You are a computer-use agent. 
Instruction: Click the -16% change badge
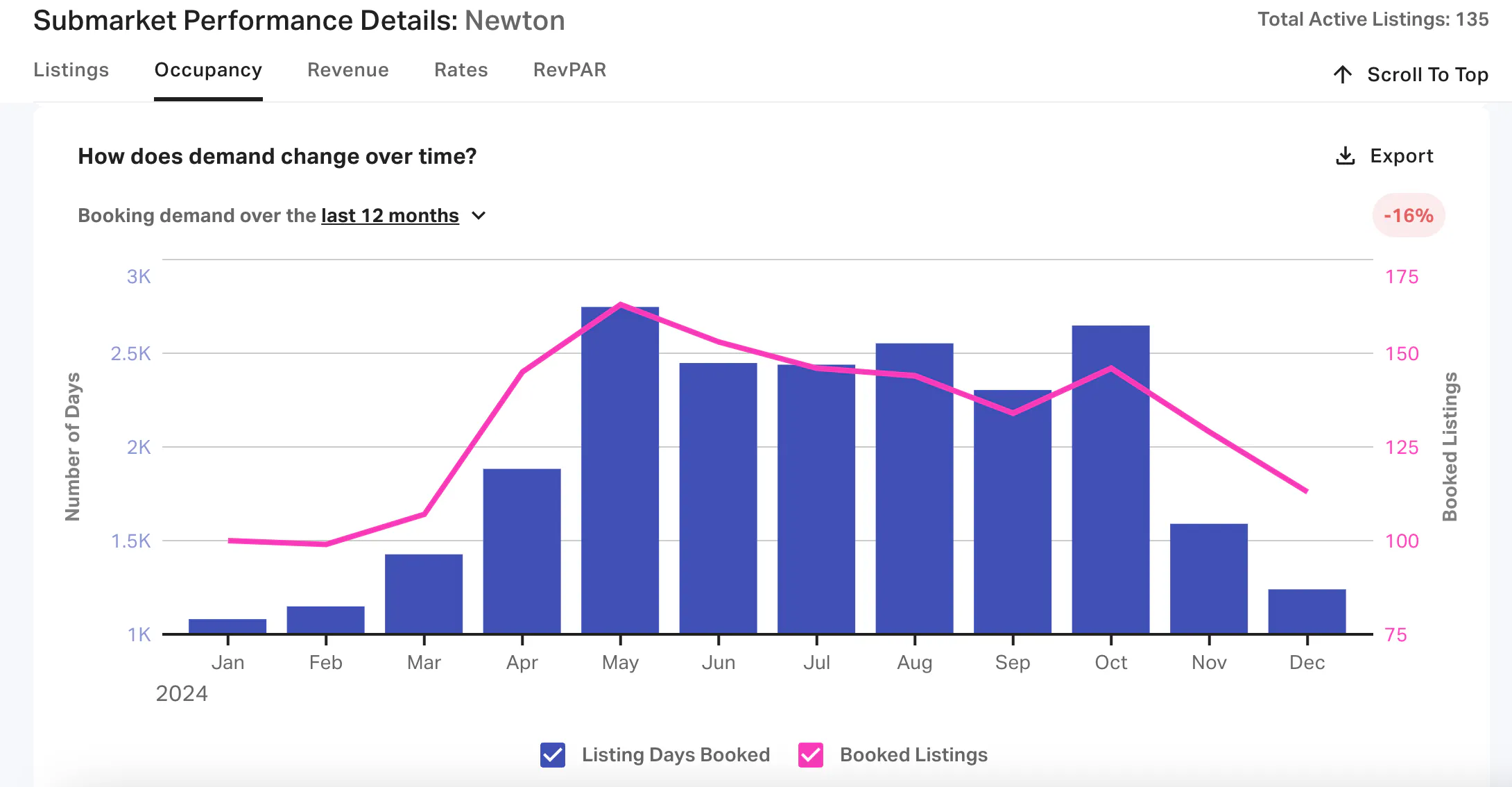coord(1409,216)
